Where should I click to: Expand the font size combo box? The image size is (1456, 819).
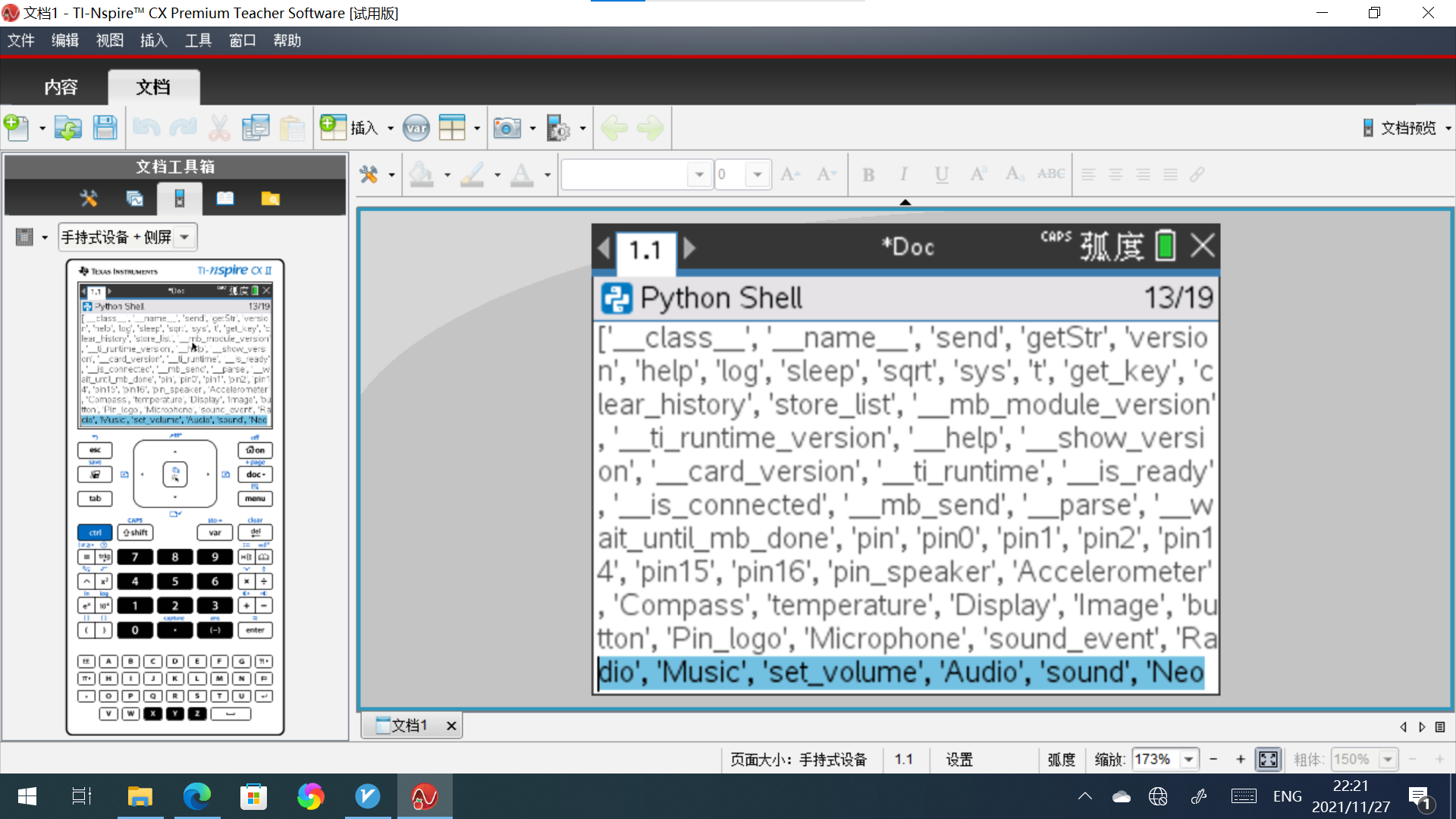click(757, 174)
